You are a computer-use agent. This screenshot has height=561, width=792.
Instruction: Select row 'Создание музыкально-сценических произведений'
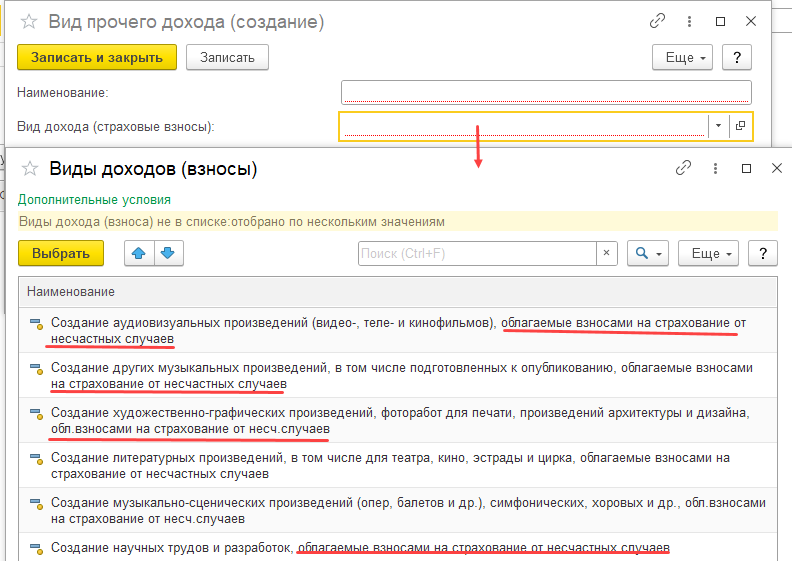point(398,510)
